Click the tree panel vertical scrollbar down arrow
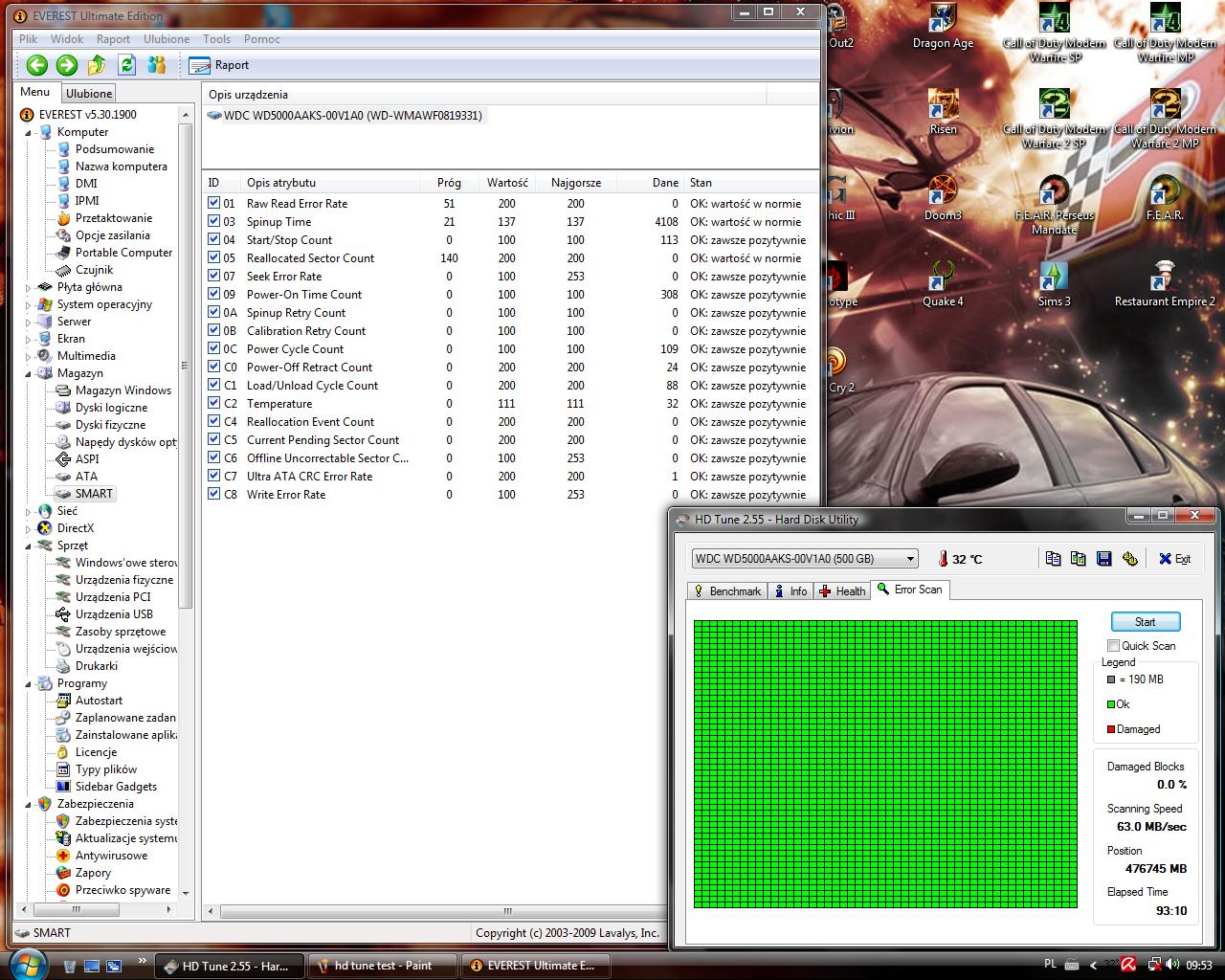 click(186, 894)
